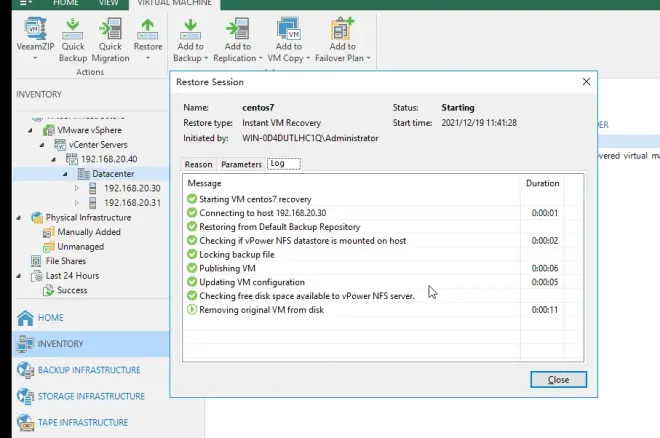Select the 'Updating VM configuration' log row
The height and width of the screenshot is (438, 660).
coord(383,282)
